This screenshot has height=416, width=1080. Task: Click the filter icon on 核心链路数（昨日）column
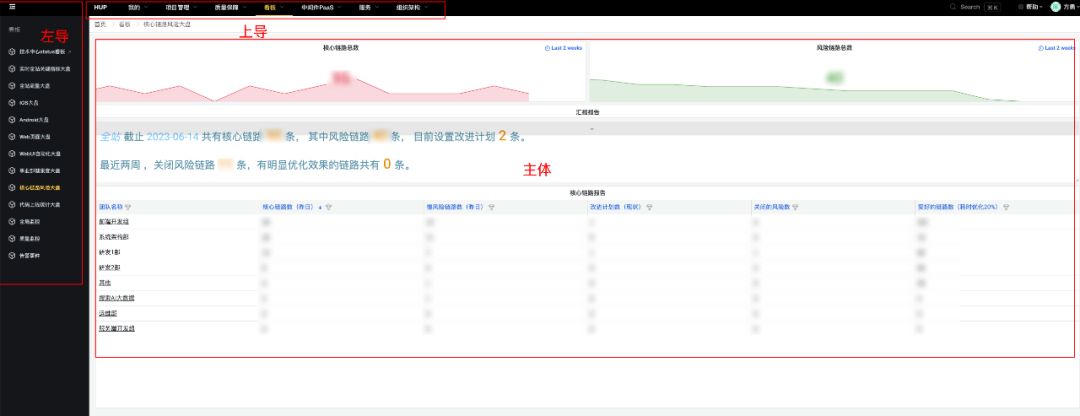tap(328, 207)
